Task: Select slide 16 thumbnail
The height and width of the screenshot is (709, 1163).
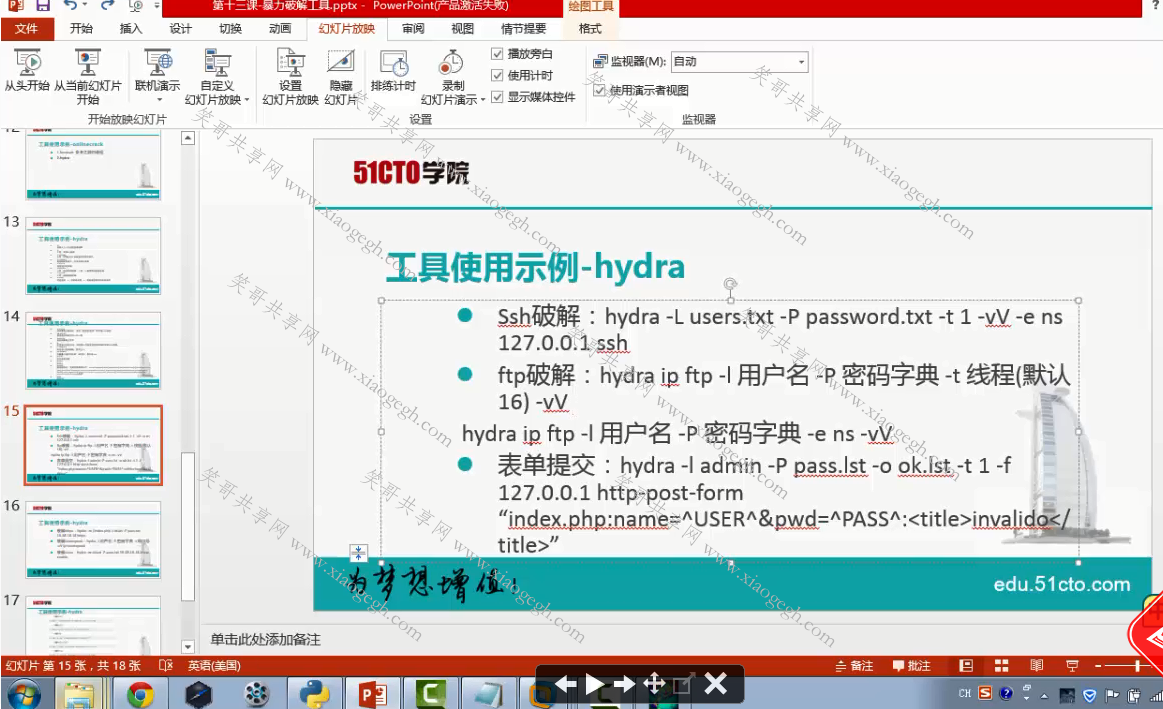Action: (x=93, y=539)
